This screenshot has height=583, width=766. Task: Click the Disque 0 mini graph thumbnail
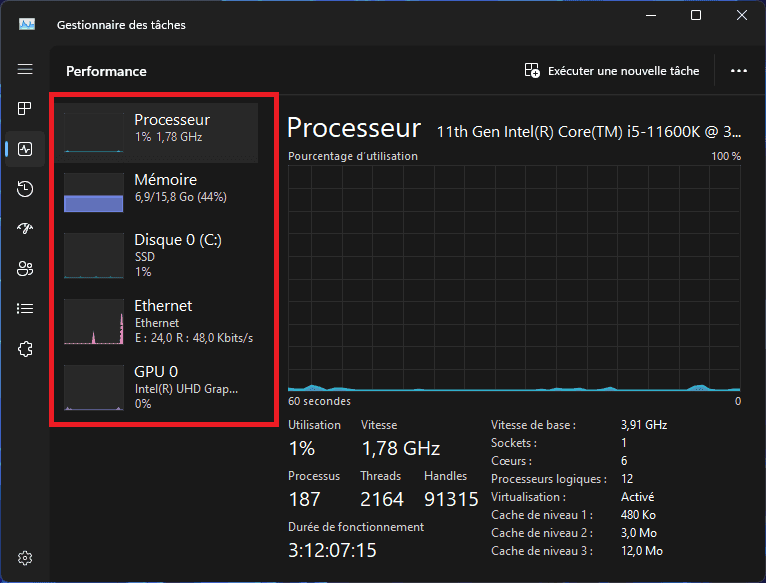pos(94,256)
